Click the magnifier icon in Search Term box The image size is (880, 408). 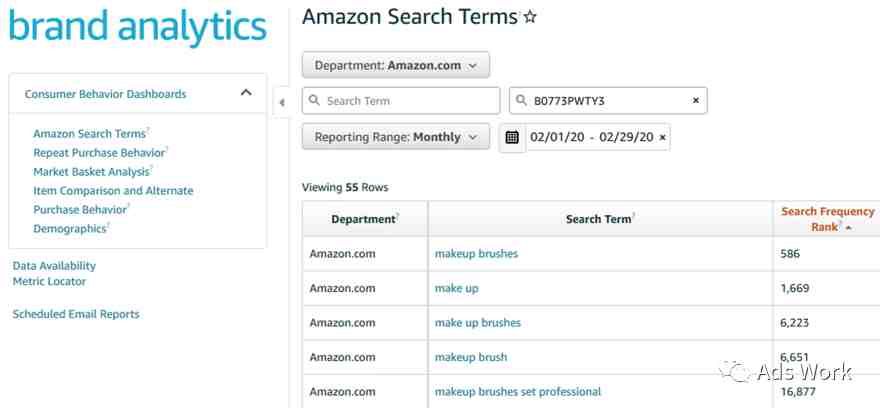314,100
